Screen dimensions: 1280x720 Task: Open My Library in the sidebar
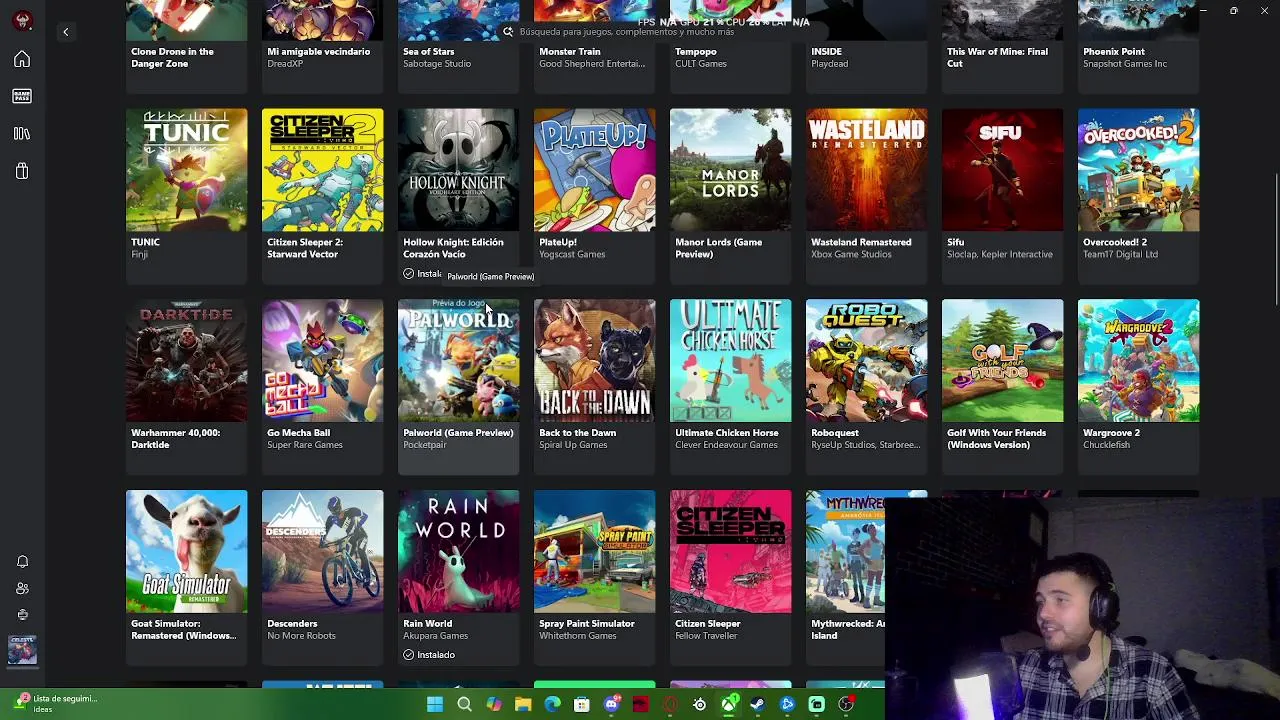point(22,134)
